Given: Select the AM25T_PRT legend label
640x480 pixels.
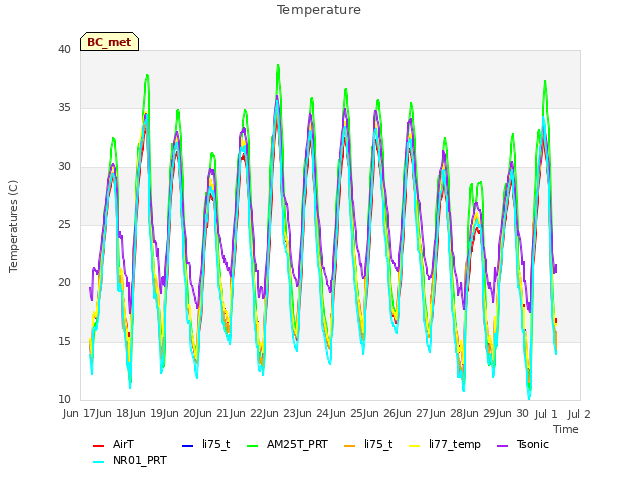Looking at the screenshot, I should coord(297,444).
